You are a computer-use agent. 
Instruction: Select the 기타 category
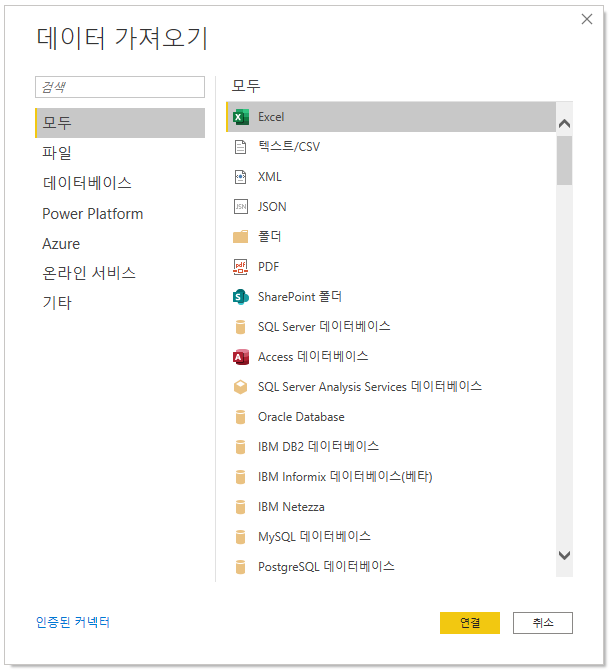(120, 303)
